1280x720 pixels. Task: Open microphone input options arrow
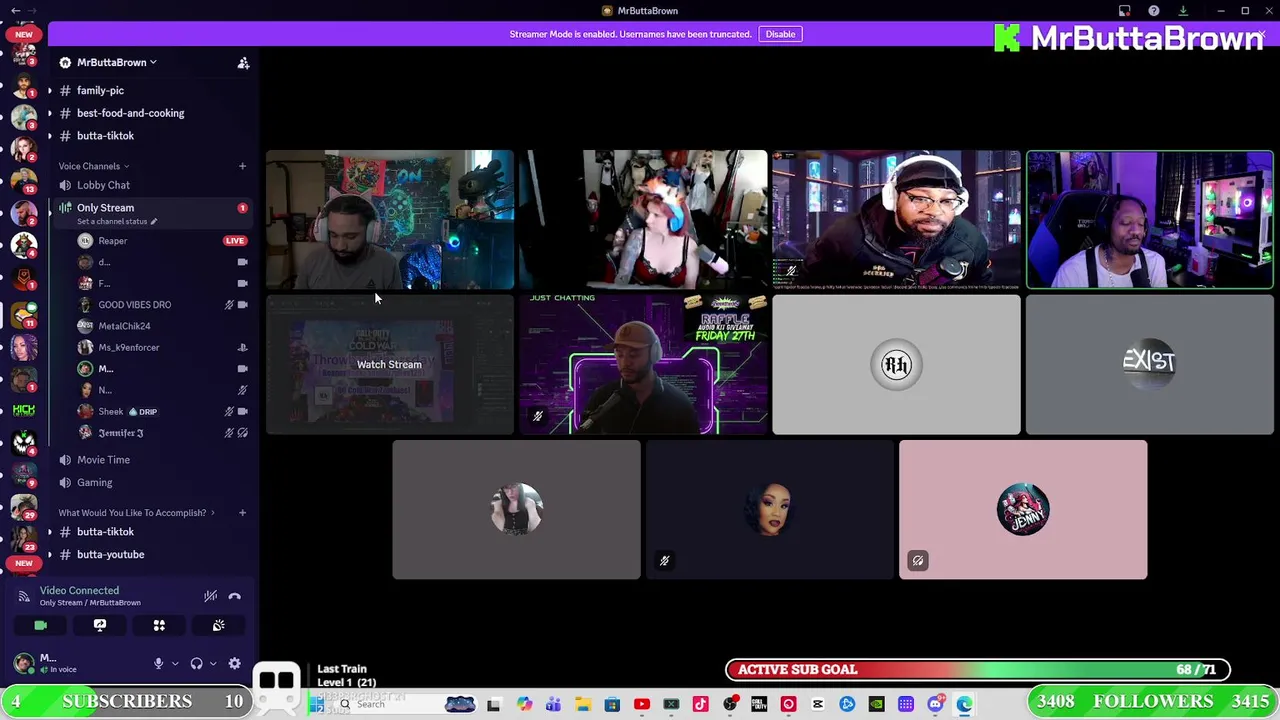click(175, 664)
